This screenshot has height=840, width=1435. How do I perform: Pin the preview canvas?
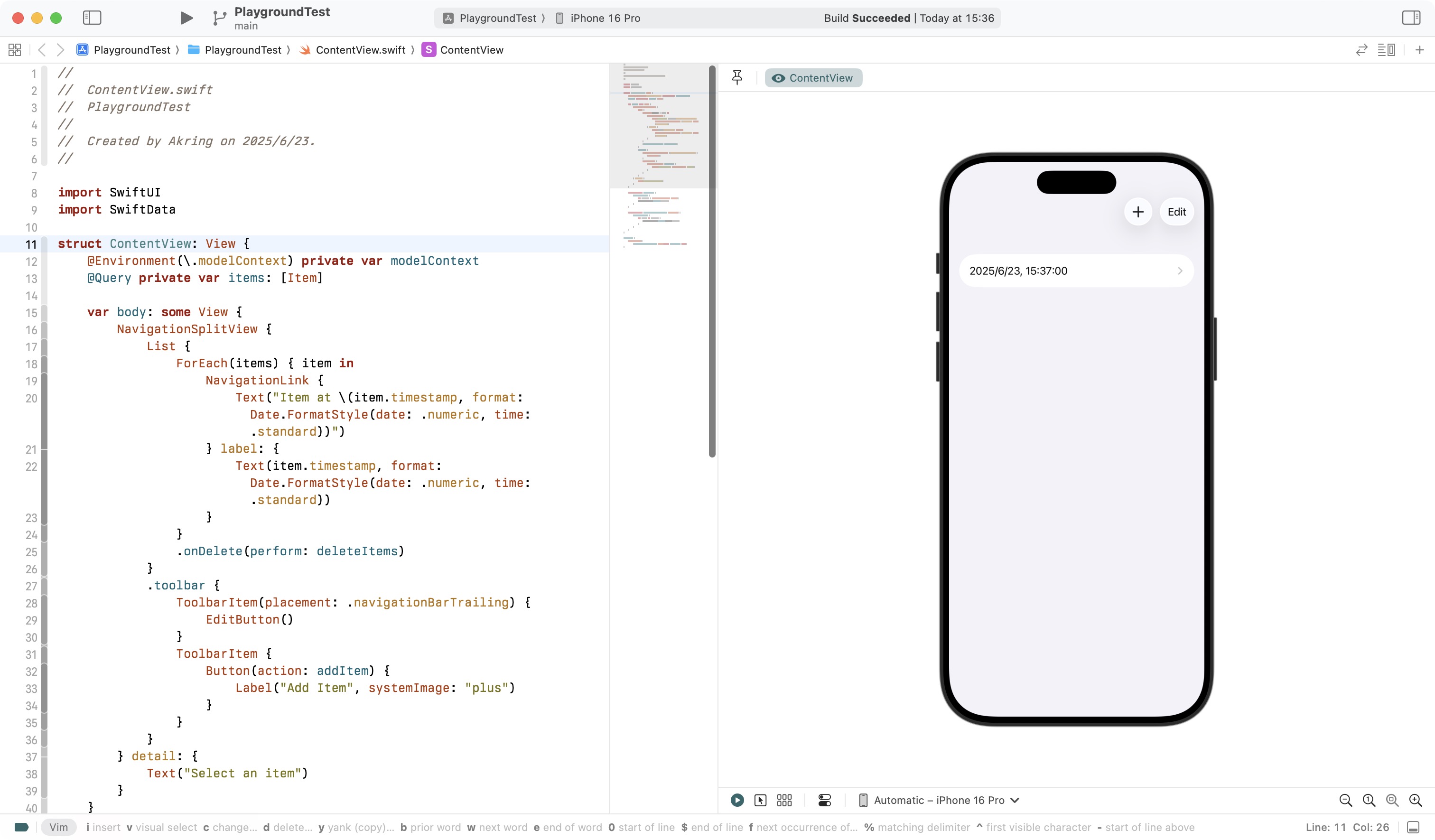pyautogui.click(x=737, y=77)
